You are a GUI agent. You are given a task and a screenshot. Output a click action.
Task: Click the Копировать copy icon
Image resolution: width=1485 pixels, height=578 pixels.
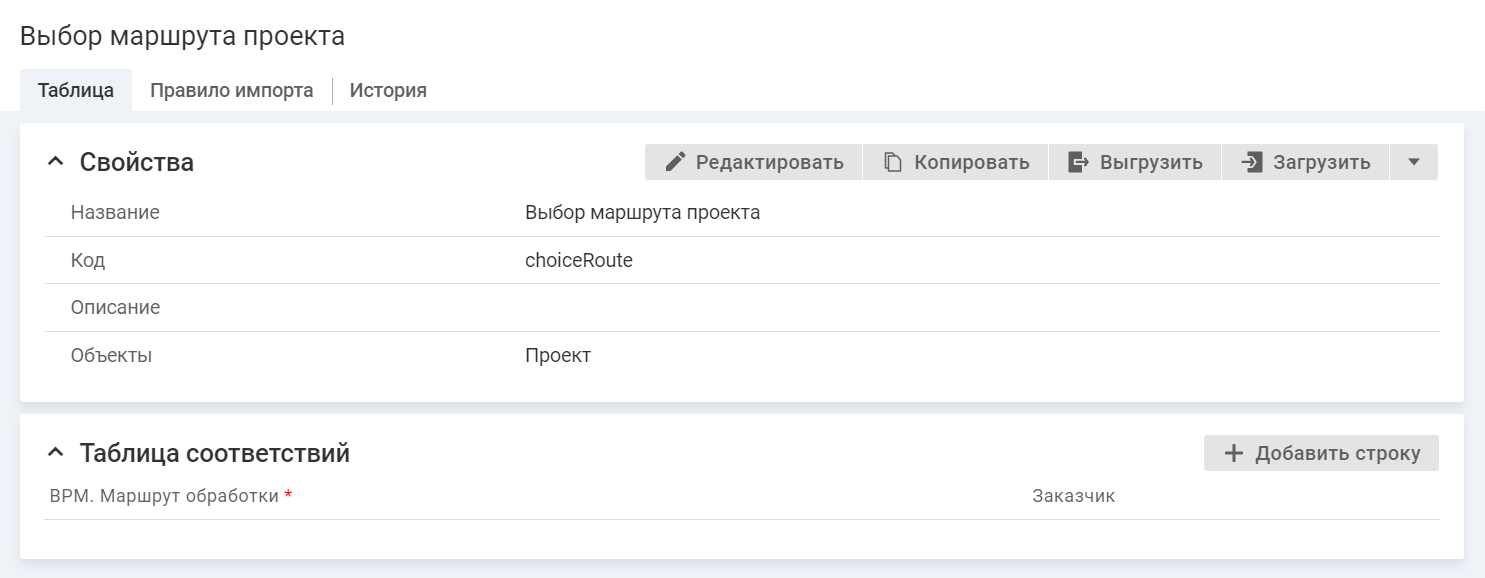pos(893,162)
